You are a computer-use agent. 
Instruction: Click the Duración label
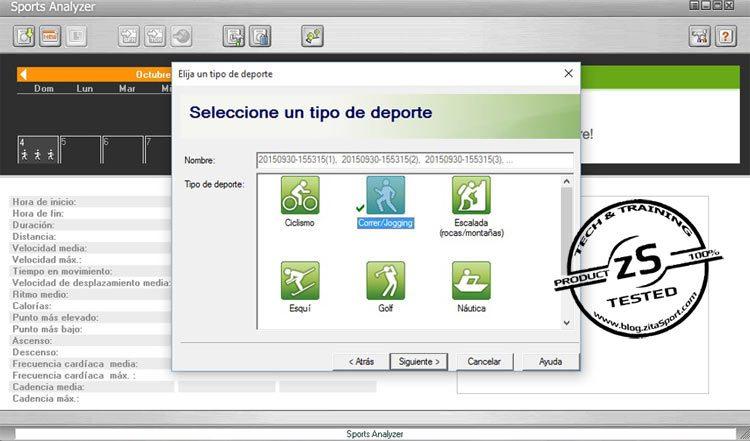(33, 225)
